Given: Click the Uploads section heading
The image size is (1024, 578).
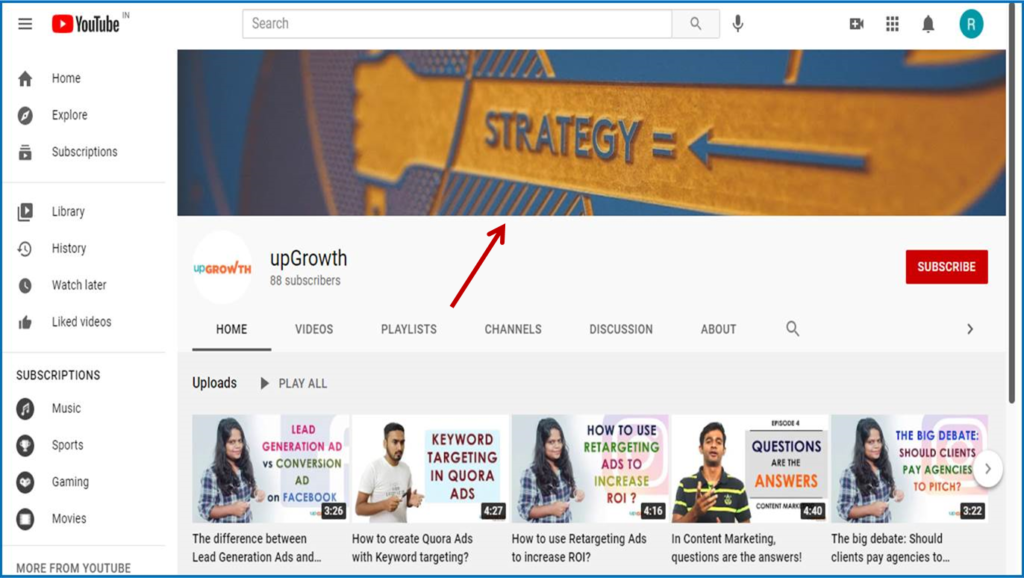Looking at the screenshot, I should (x=214, y=383).
